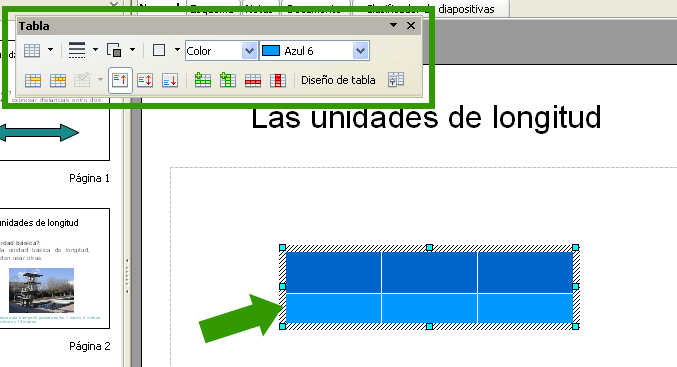Expand the Color fill type dropdown
Screen dimensions: 677x367
point(249,51)
